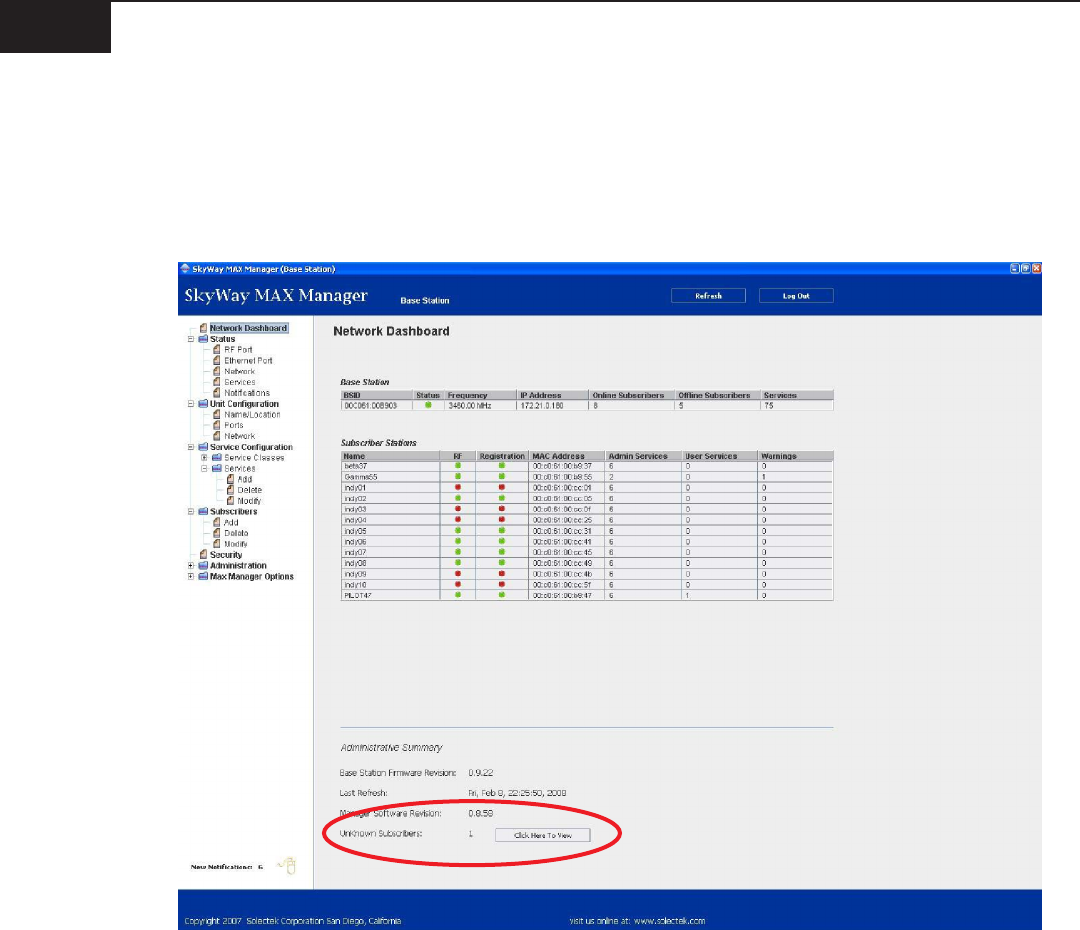Click the Admin Services column header
Screen dimensions: 1080x930
[x=644, y=456]
